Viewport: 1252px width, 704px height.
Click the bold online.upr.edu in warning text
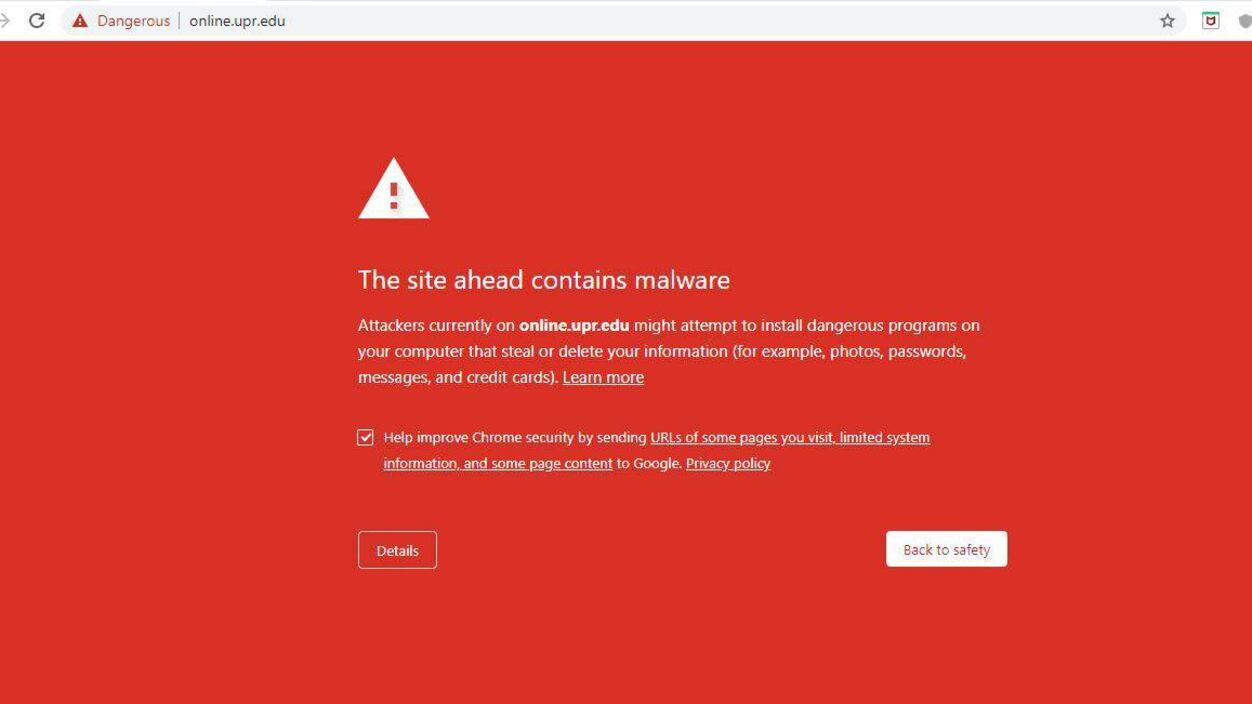574,325
